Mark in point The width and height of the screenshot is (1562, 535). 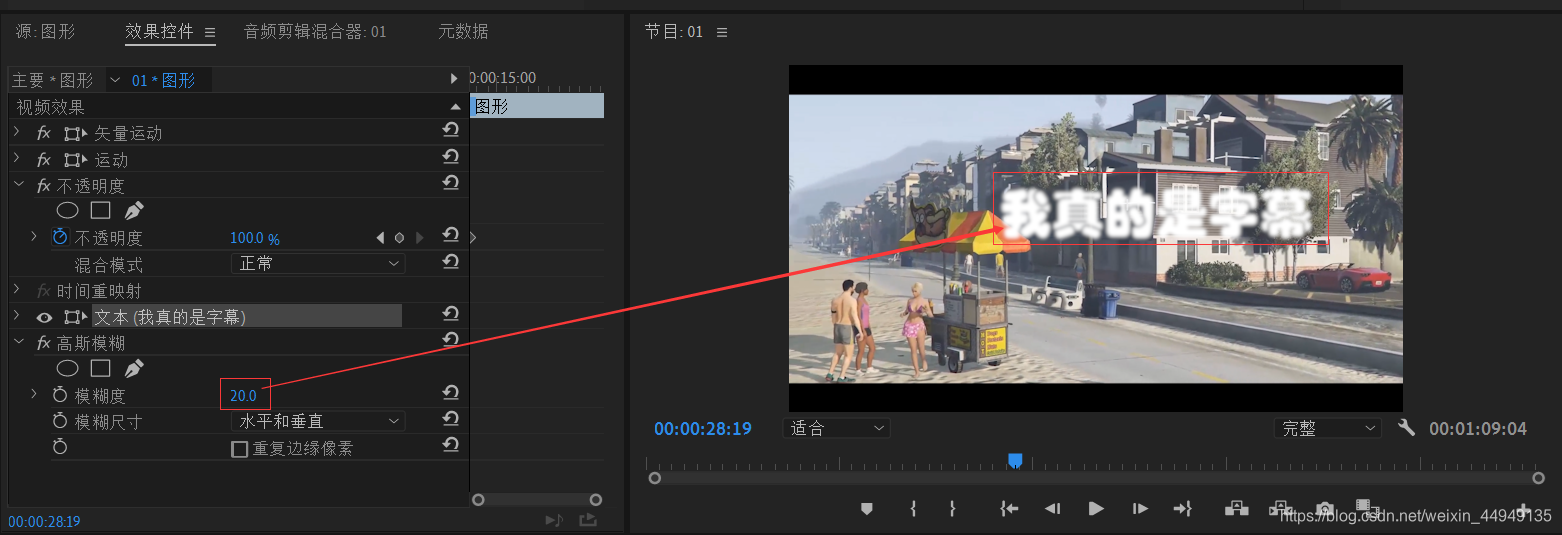pos(913,509)
